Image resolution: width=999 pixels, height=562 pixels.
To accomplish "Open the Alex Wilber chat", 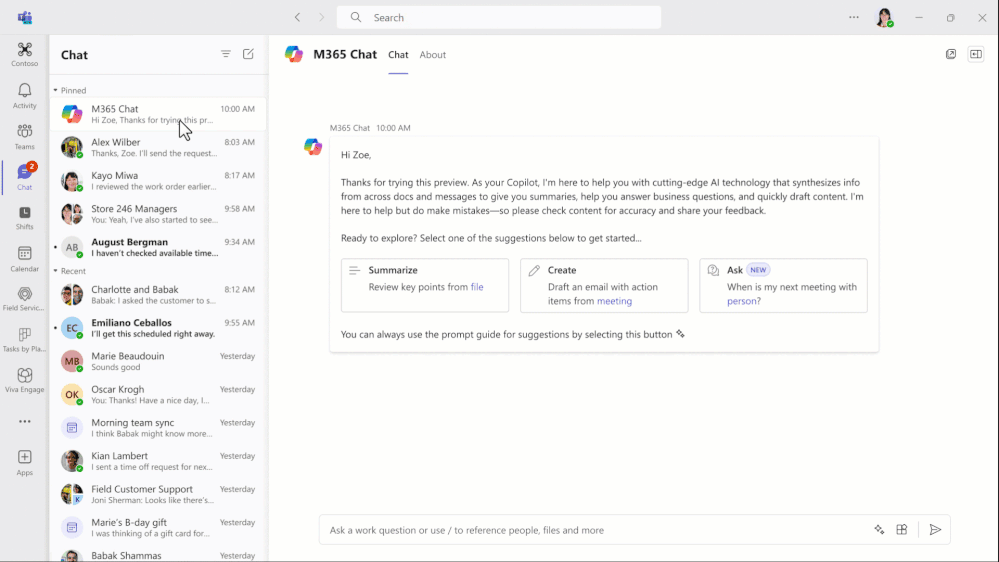I will pyautogui.click(x=158, y=147).
